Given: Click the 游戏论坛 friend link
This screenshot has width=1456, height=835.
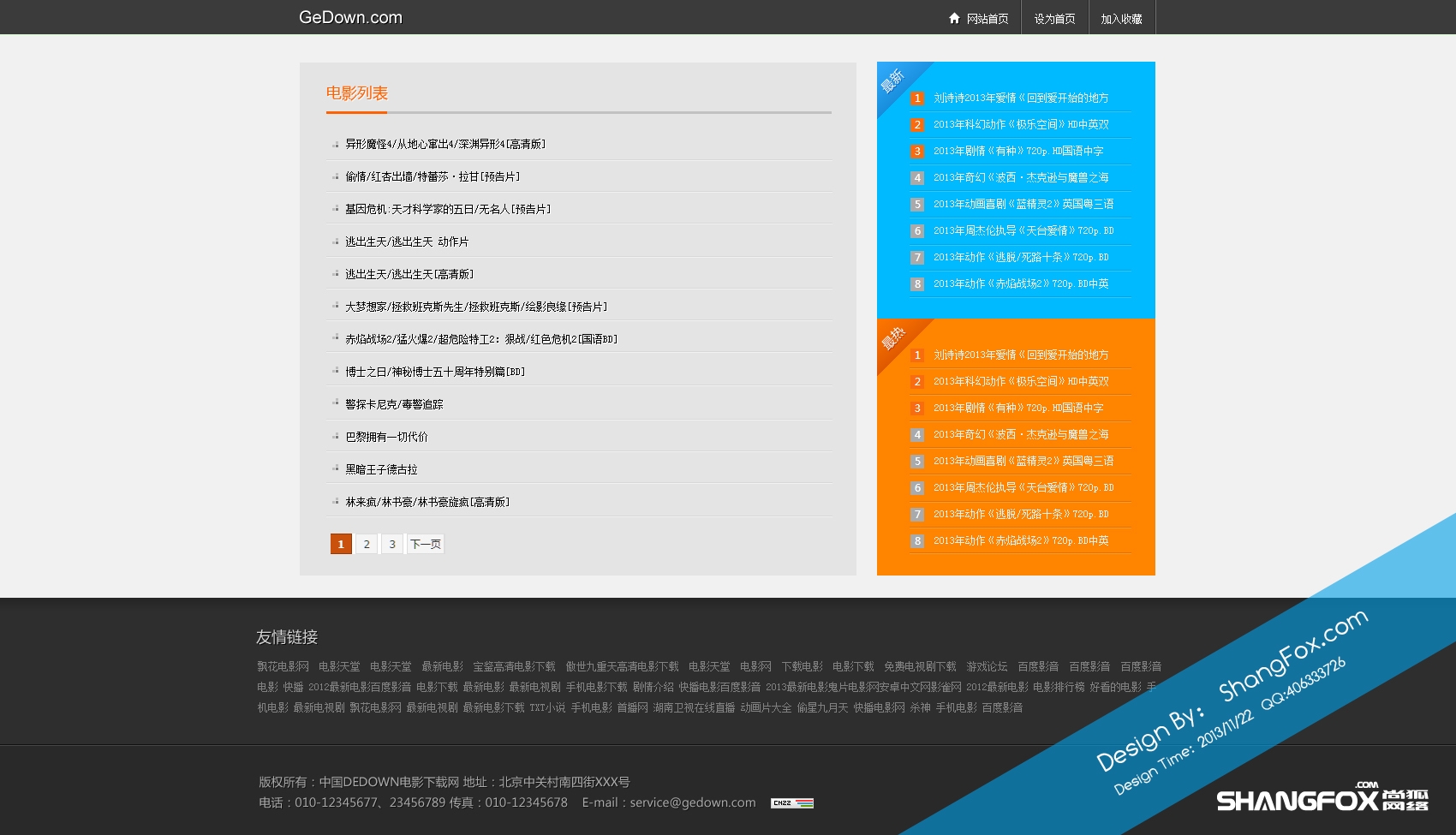Looking at the screenshot, I should tap(987, 667).
